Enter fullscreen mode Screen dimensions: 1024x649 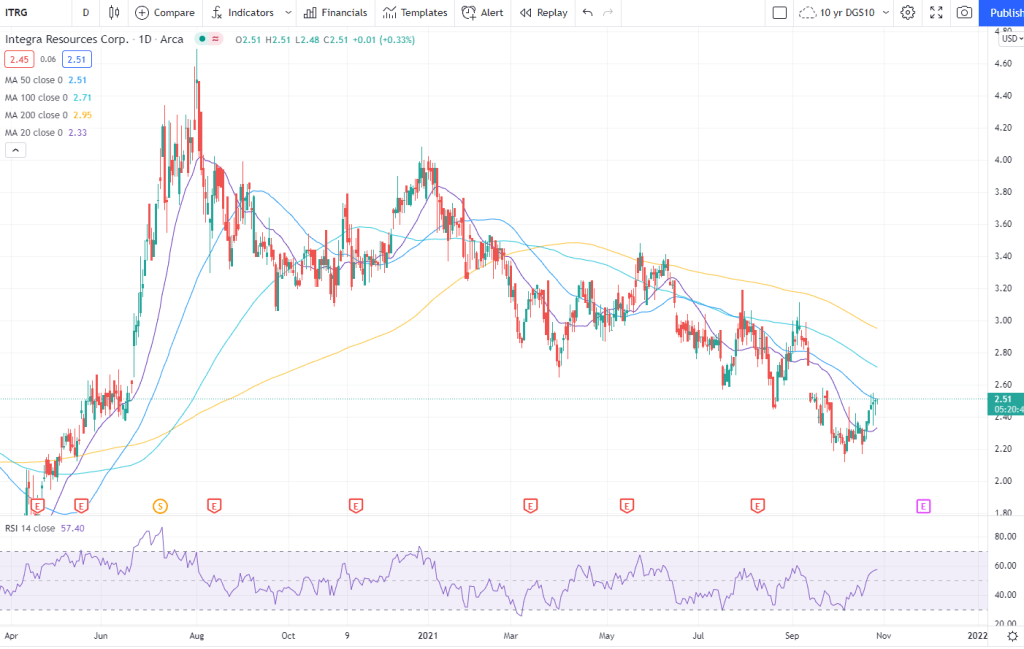[x=935, y=13]
